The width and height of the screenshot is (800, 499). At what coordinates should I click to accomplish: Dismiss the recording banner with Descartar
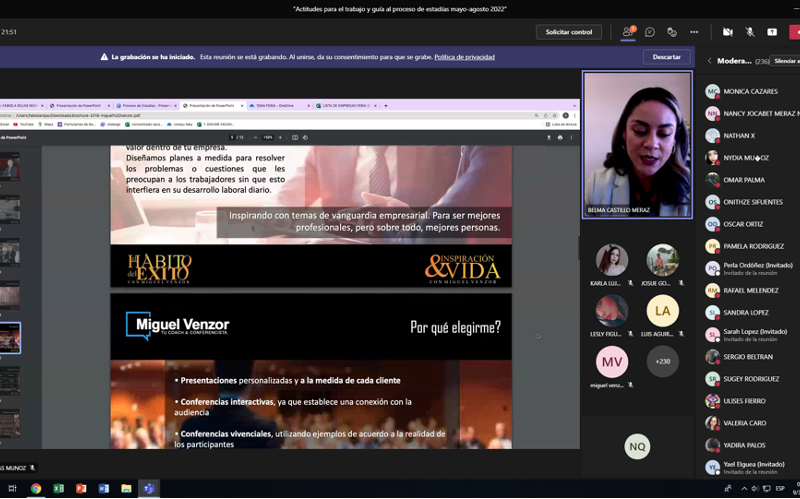click(x=666, y=57)
